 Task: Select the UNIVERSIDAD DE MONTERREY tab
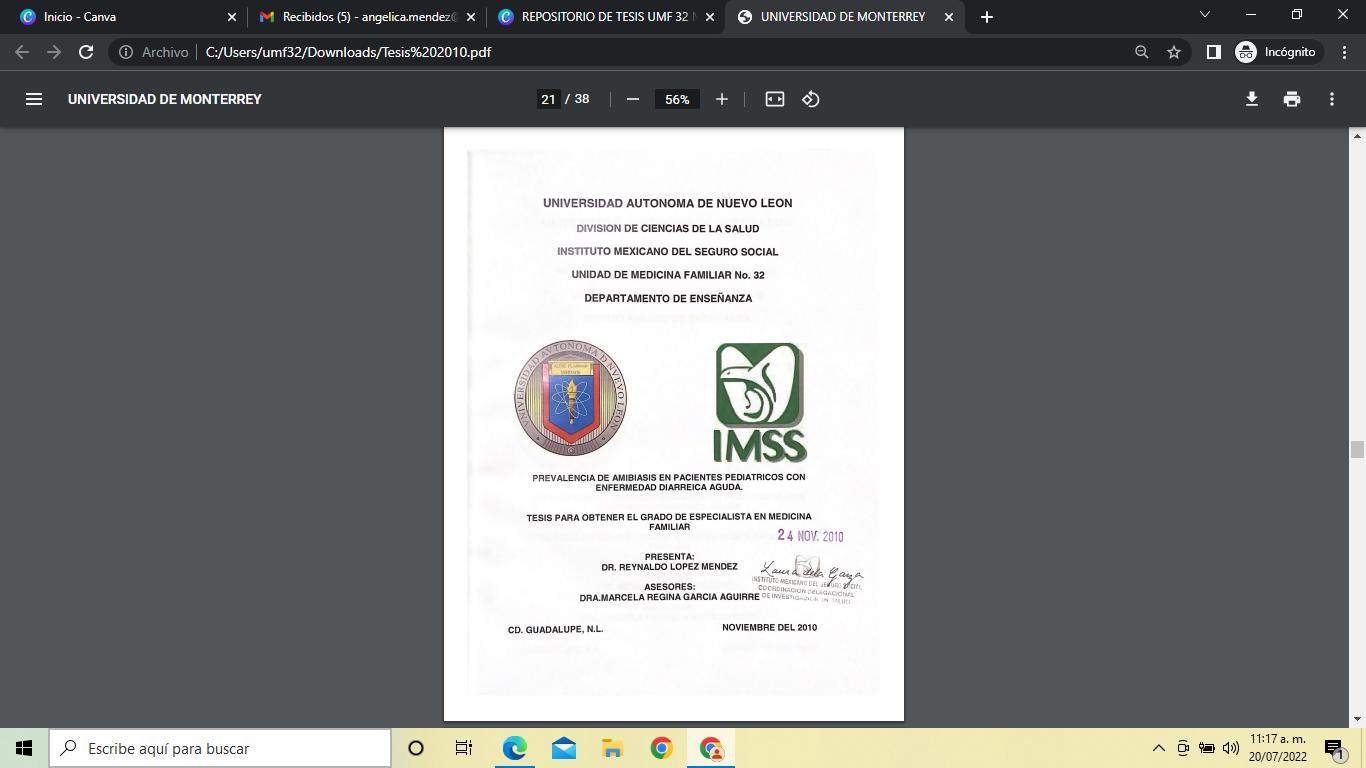pyautogui.click(x=845, y=17)
